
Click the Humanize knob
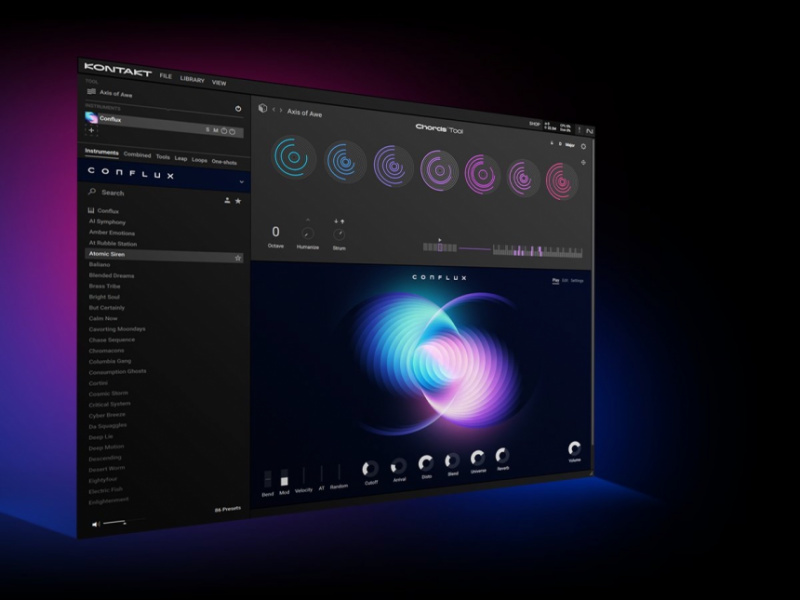pyautogui.click(x=308, y=234)
